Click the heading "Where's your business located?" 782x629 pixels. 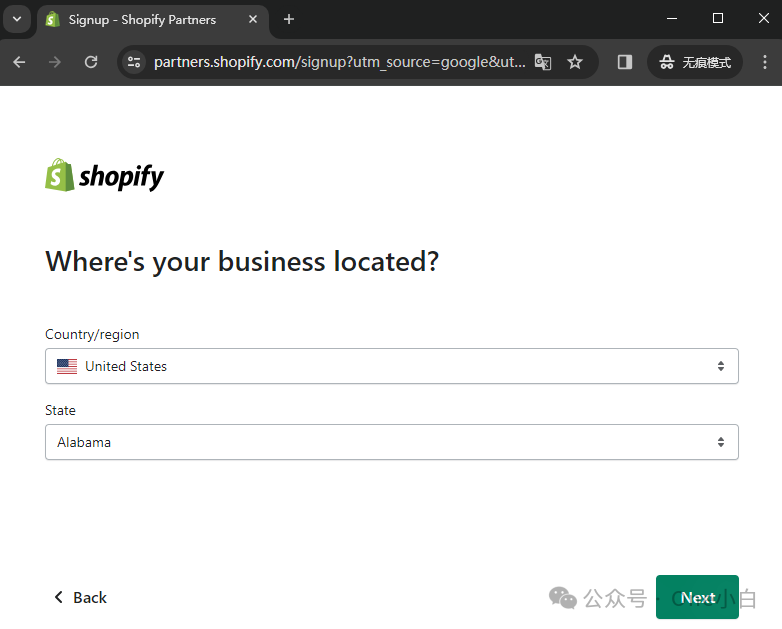tap(242, 261)
